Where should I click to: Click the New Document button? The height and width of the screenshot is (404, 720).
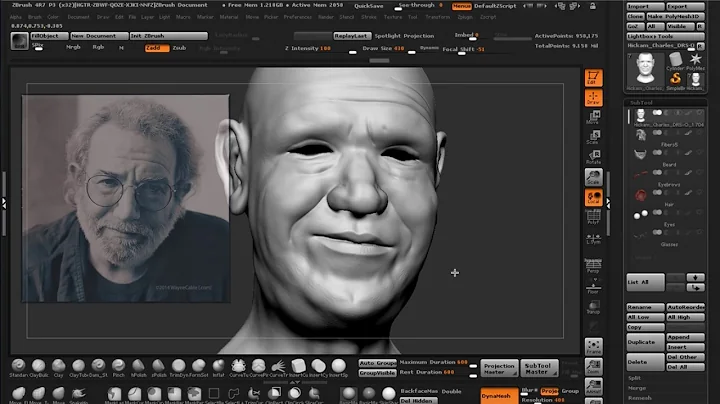click(x=99, y=36)
